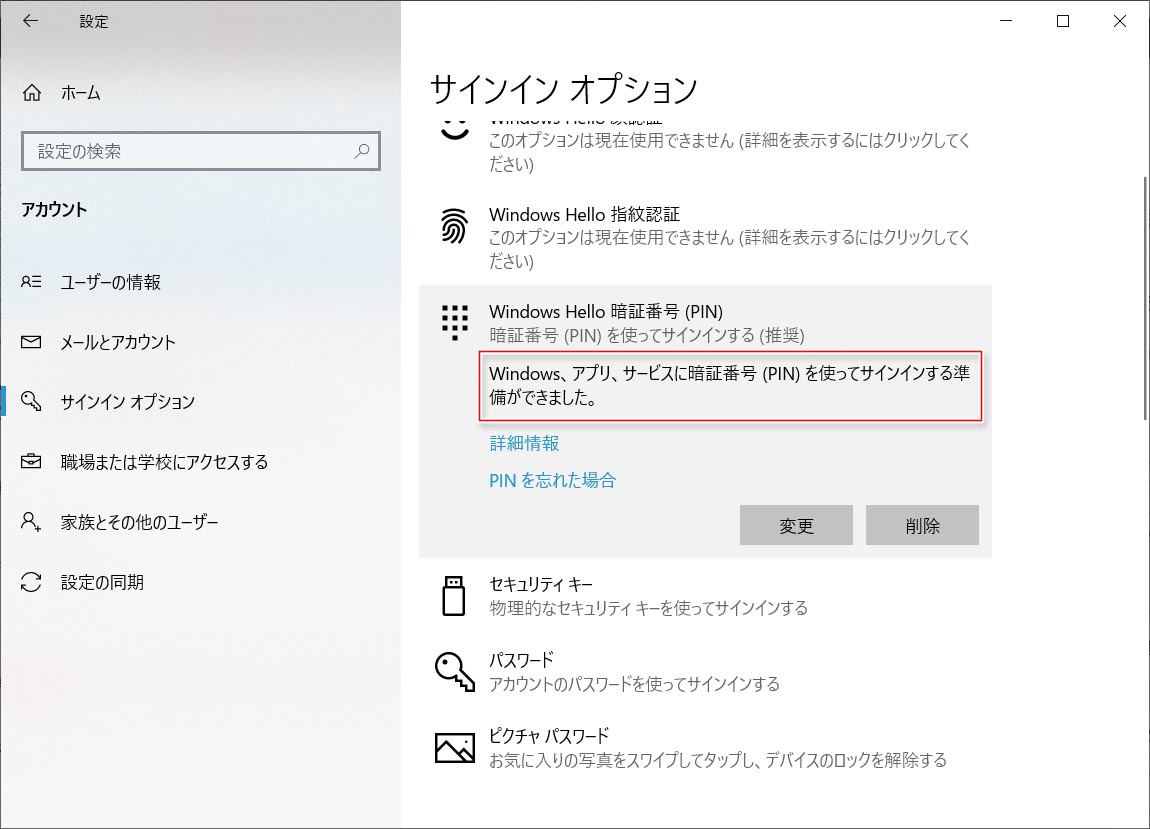Viewport: 1150px width, 829px height.
Task: Minimize the settings window
Action: tap(1006, 21)
